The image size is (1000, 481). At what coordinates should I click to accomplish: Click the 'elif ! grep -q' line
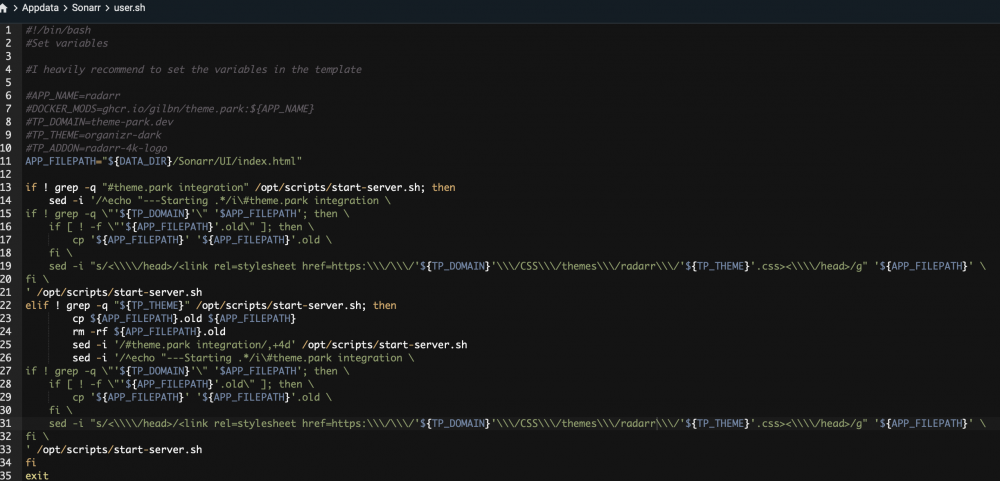tap(211, 306)
